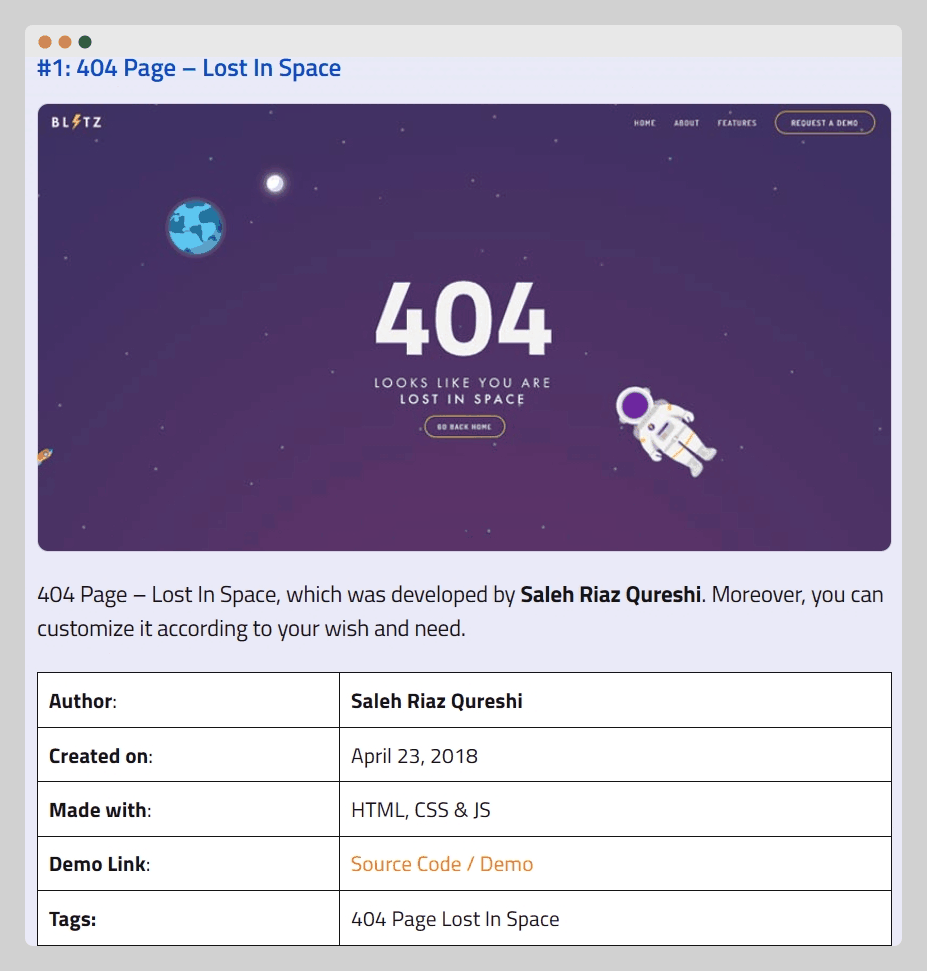The width and height of the screenshot is (927, 971).
Task: Click the green dot in the window bar
Action: click(85, 42)
